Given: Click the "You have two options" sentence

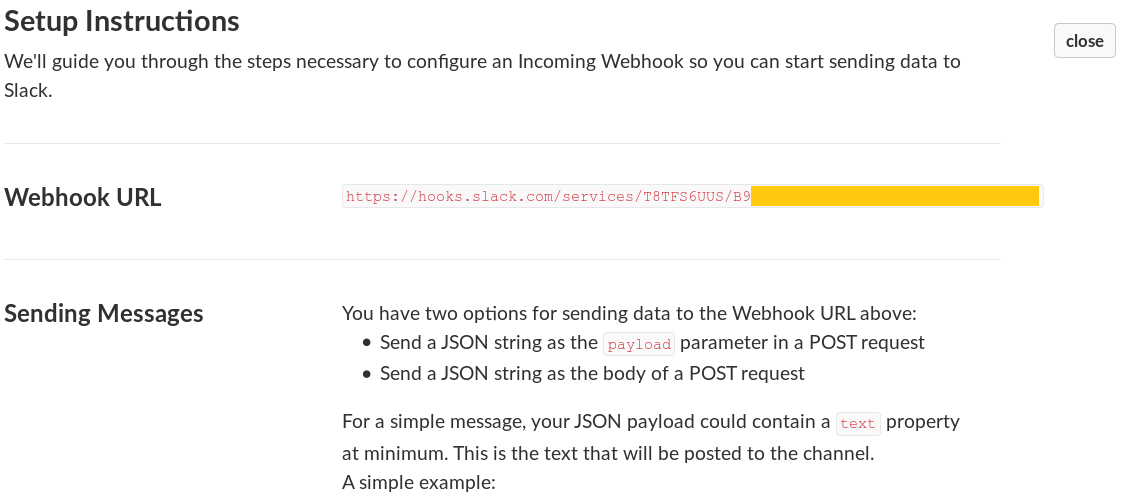Looking at the screenshot, I should 628,313.
